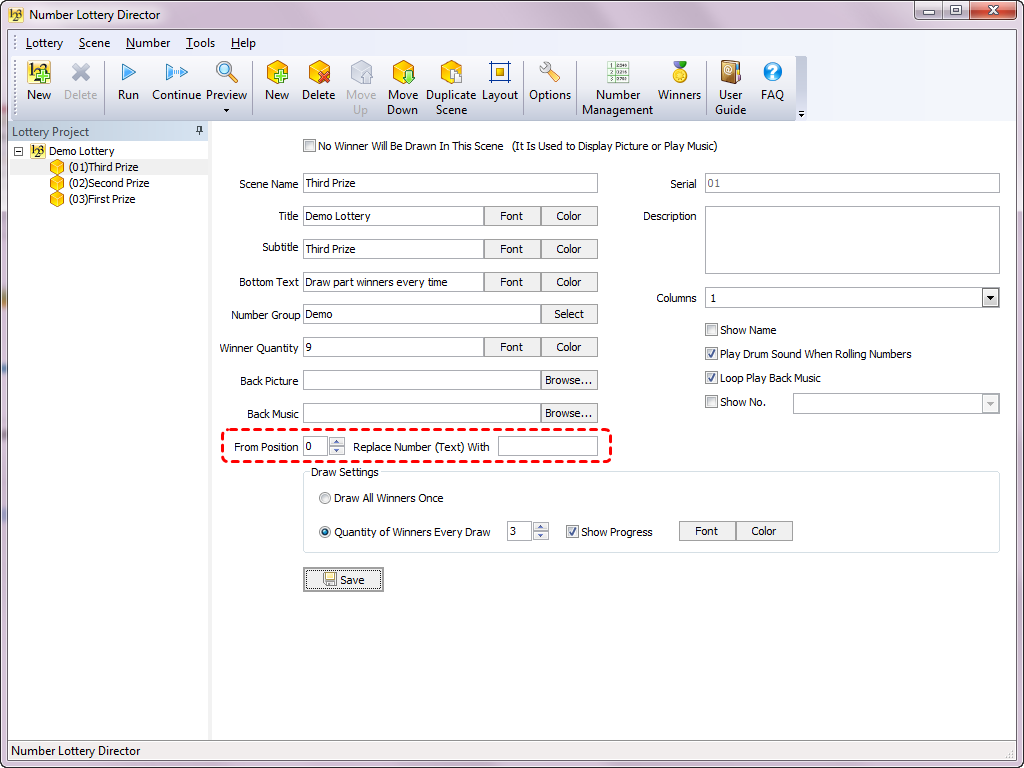This screenshot has width=1024, height=768.
Task: Click Color button next to Title
Action: (569, 216)
